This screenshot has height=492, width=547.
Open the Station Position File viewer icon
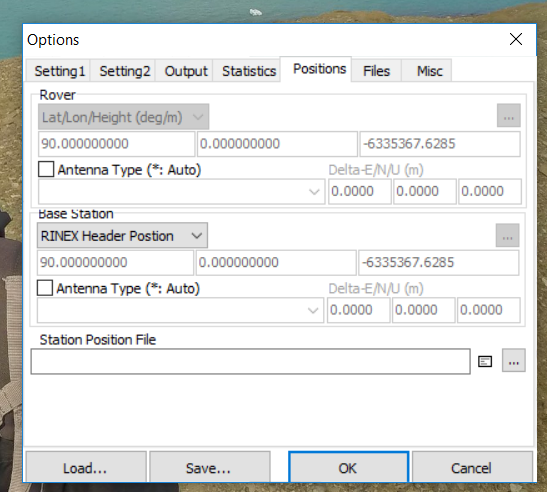click(x=485, y=361)
